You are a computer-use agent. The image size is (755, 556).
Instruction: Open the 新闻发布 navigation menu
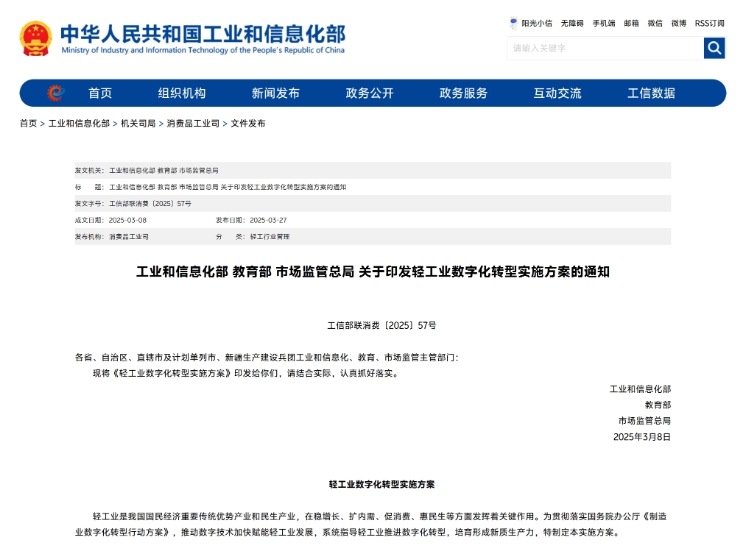click(276, 93)
